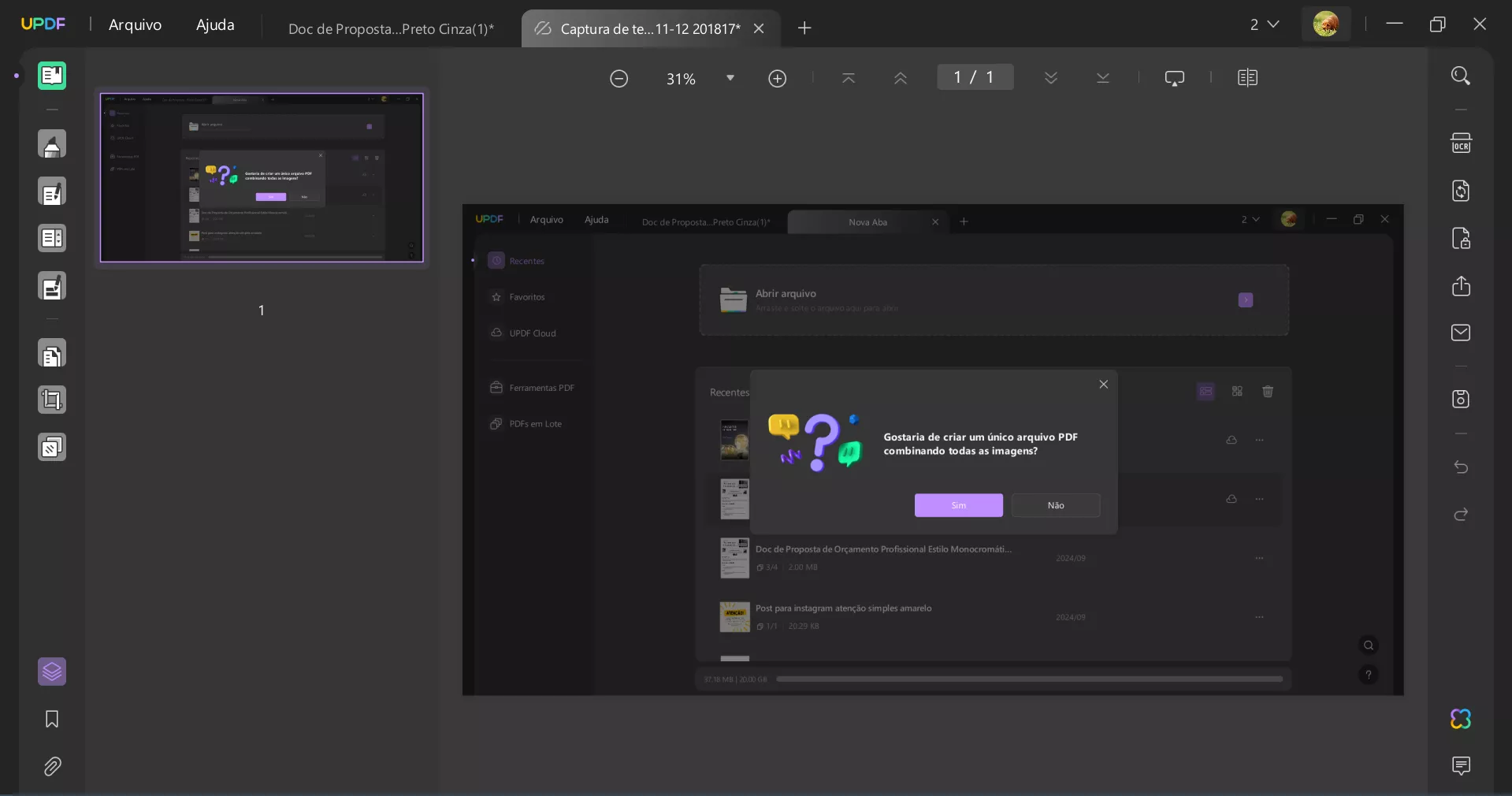Save the document
Image resolution: width=1512 pixels, height=796 pixels.
coord(1460,400)
